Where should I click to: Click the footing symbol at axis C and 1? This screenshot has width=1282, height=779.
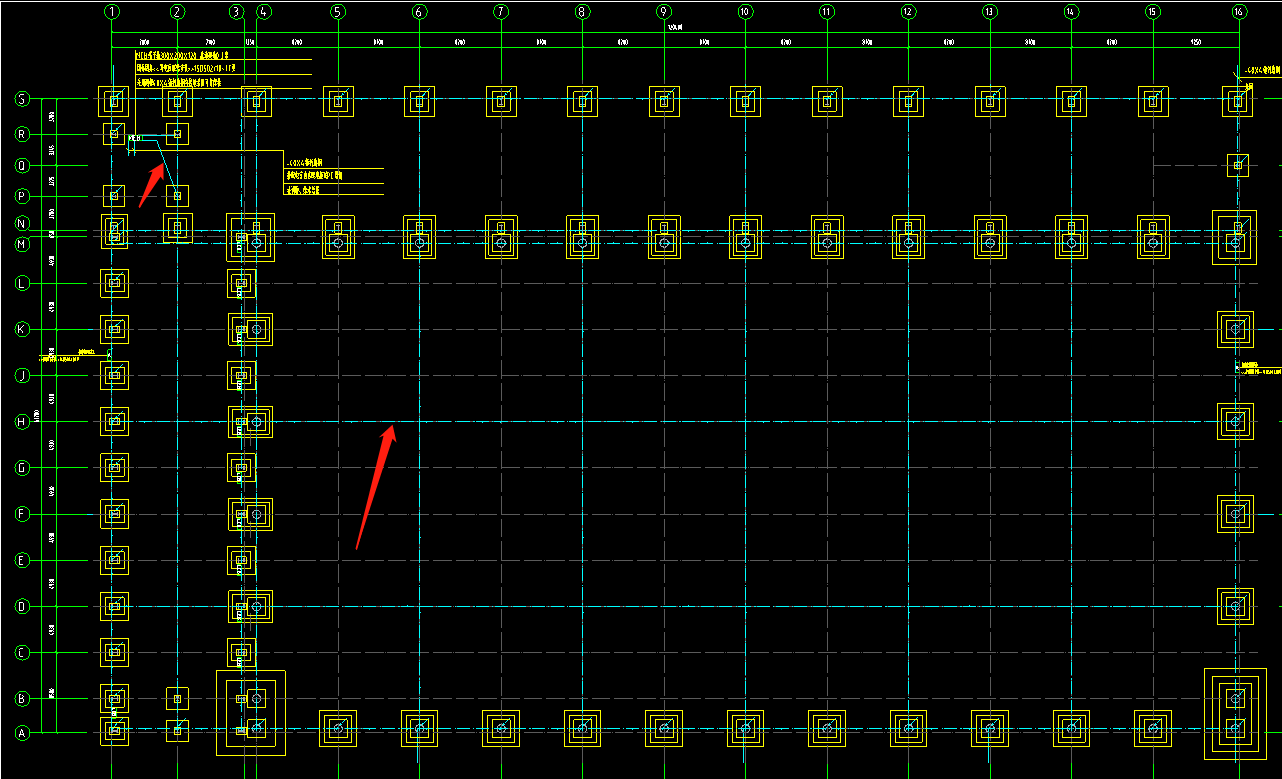pyautogui.click(x=114, y=653)
